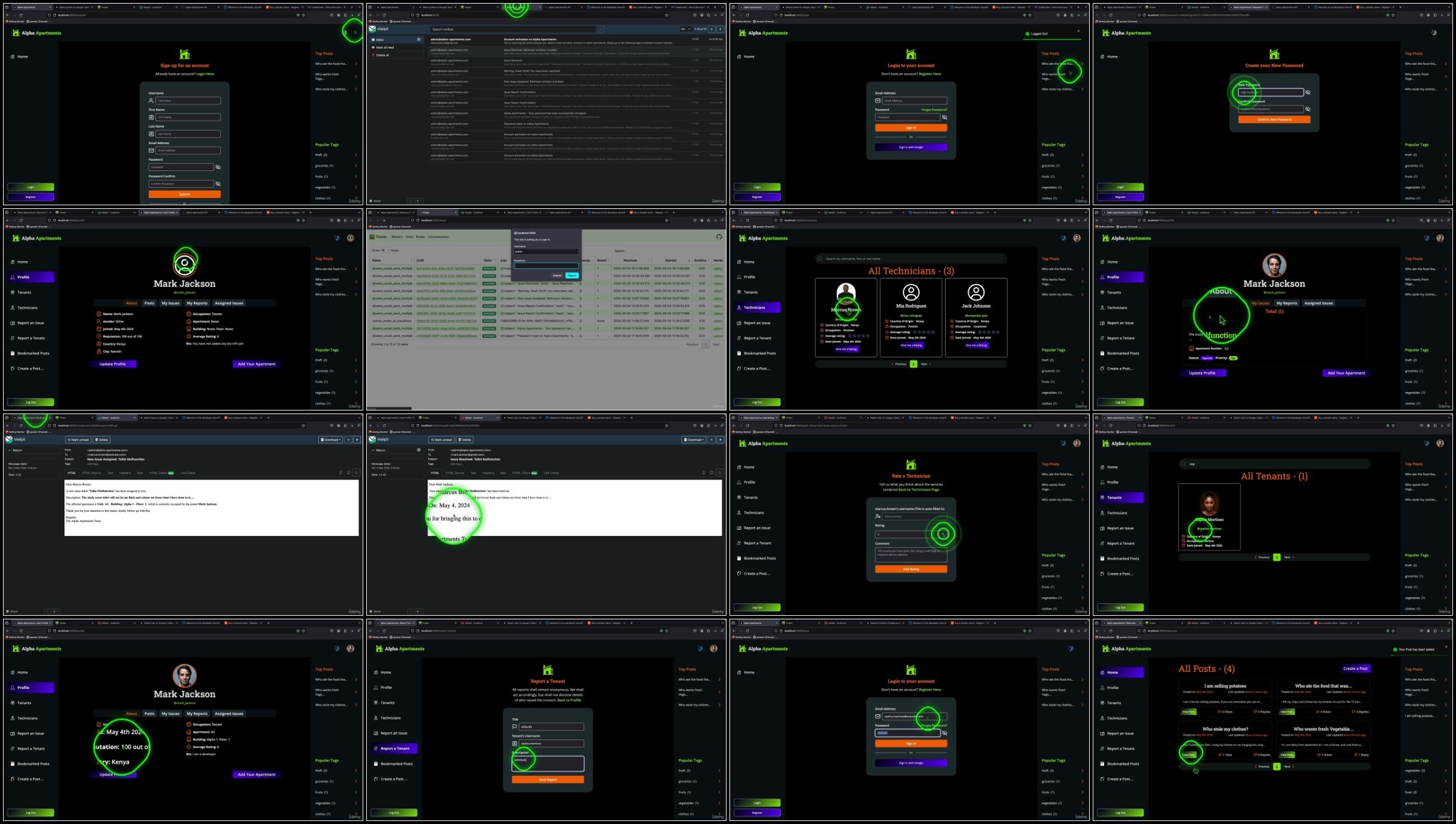Toggle password eye on login screen showing Logged Out
The width and height of the screenshot is (1456, 824).
click(944, 117)
